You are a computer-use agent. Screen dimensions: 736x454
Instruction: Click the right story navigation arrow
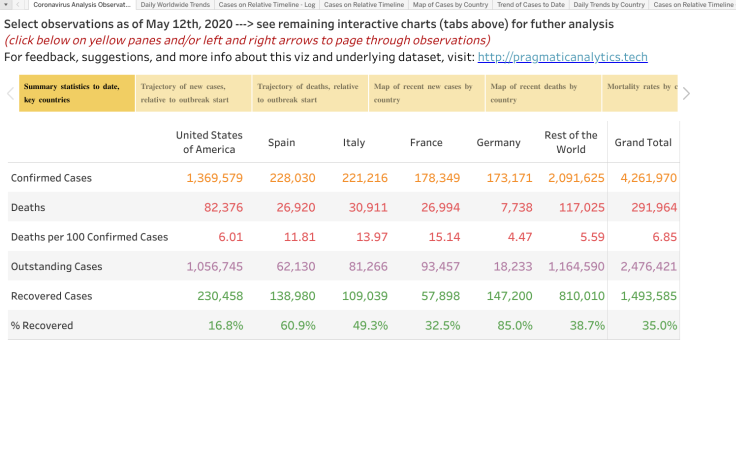click(x=686, y=93)
